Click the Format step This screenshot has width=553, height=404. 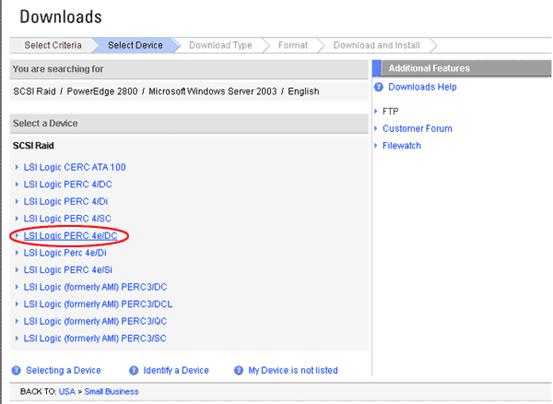[293, 45]
